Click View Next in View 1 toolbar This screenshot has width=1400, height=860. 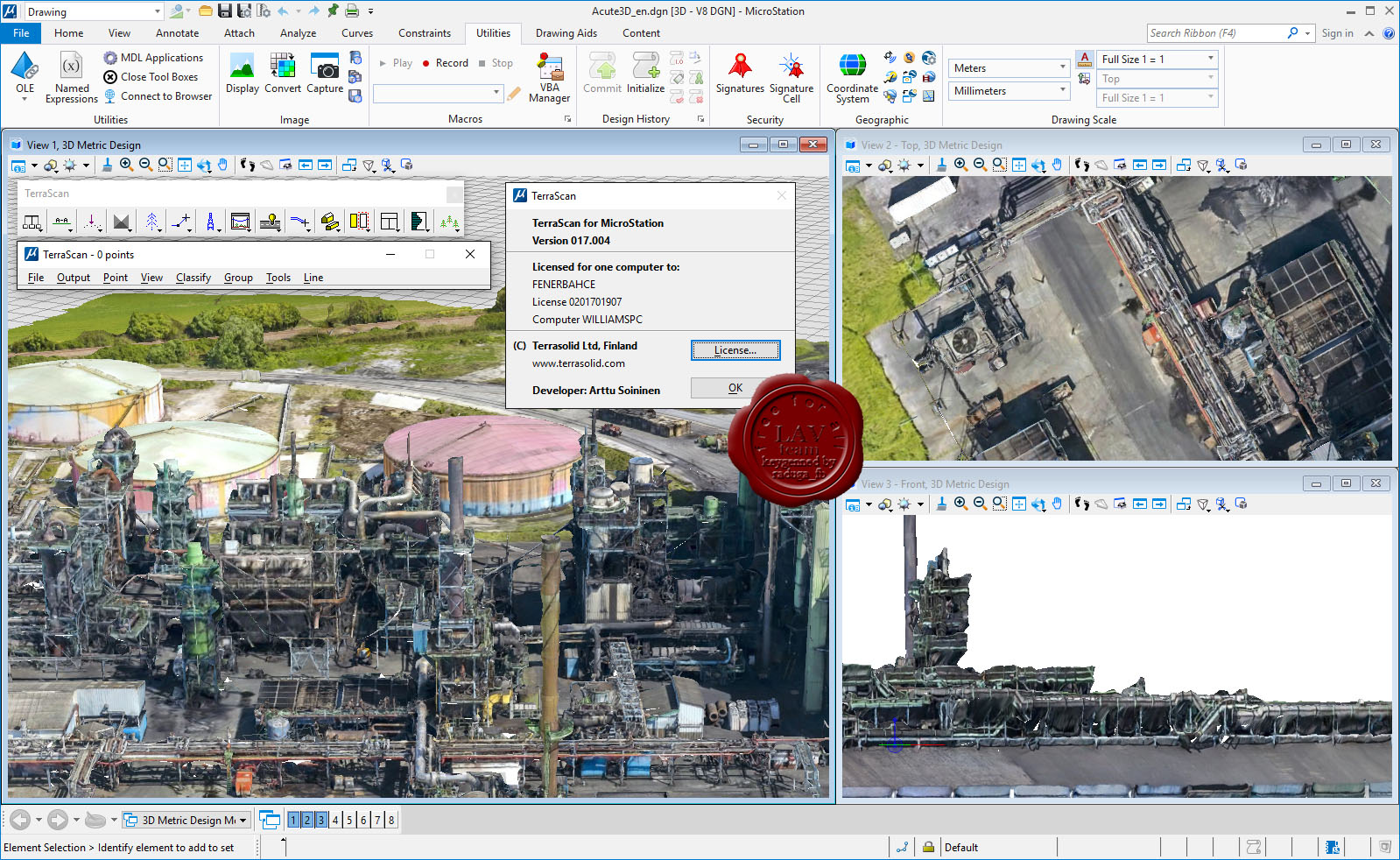tap(325, 165)
